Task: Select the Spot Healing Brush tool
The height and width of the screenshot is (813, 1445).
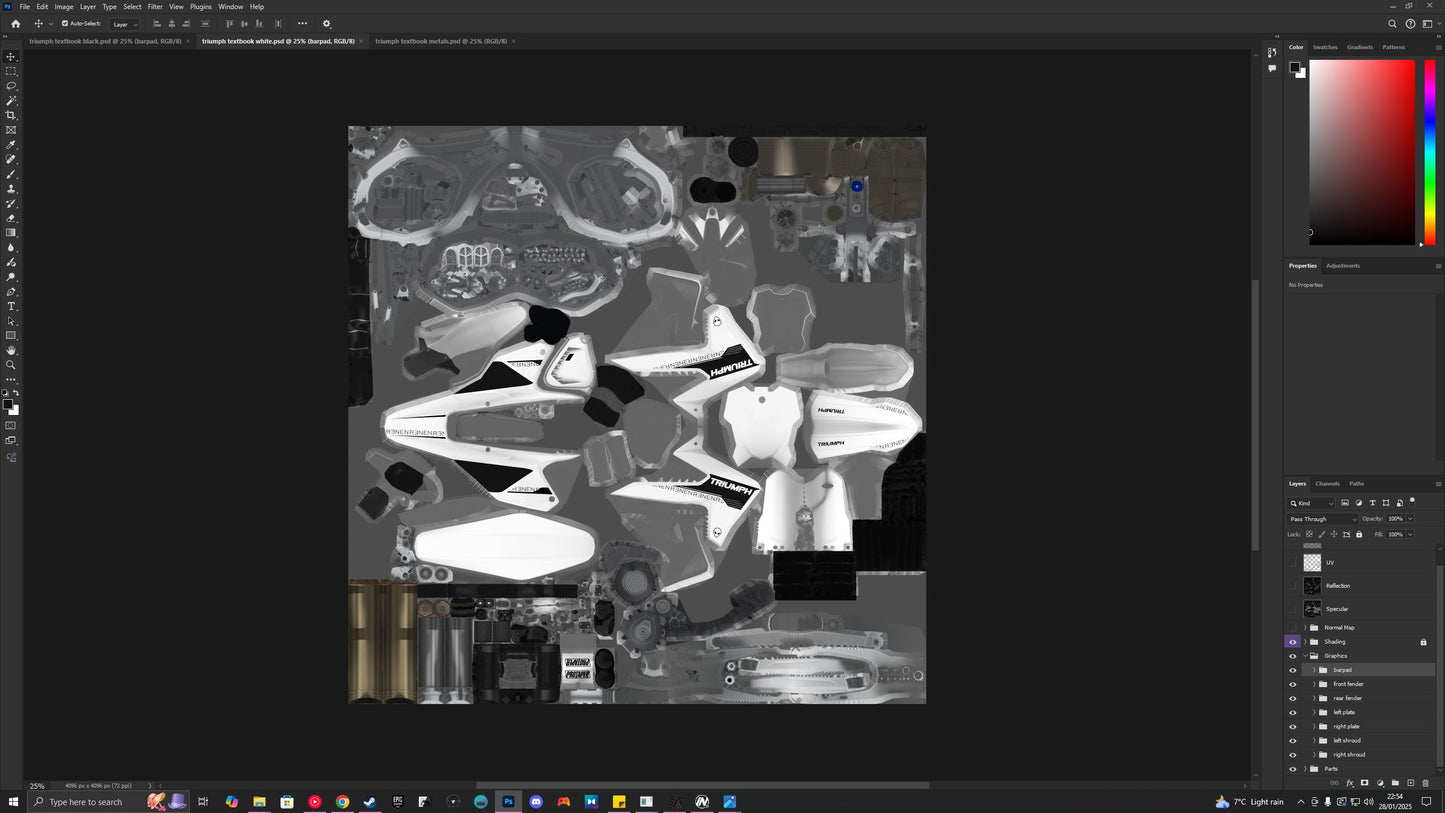Action: click(11, 159)
